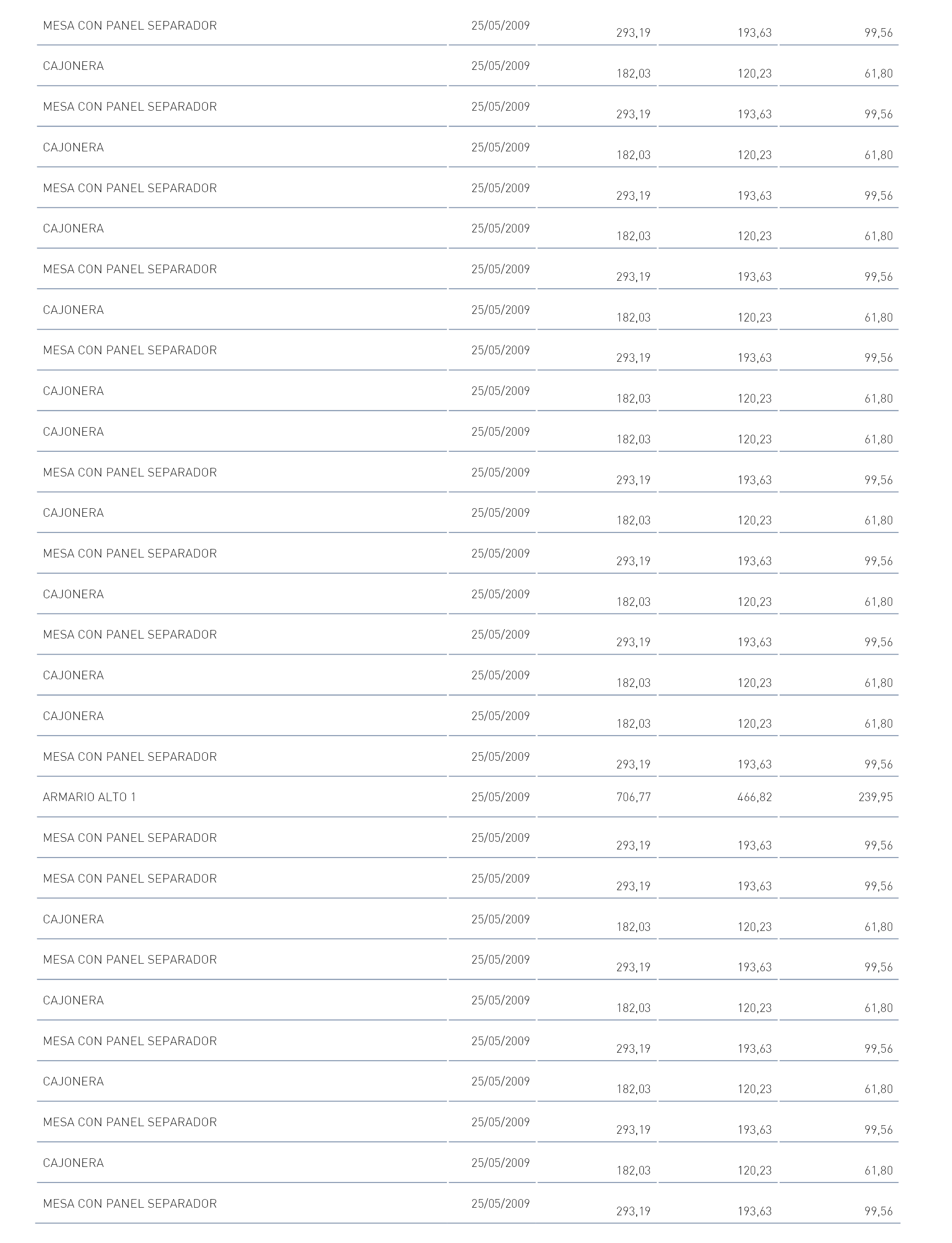Select the topmost MESA CON PANEL SEPARADOR entry
Image resolution: width=952 pixels, height=1243 pixels.
pos(130,26)
